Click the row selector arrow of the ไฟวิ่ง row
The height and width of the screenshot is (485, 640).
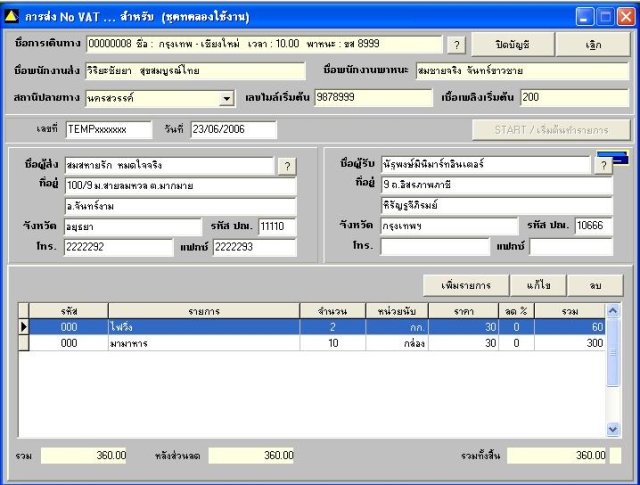[x=24, y=327]
